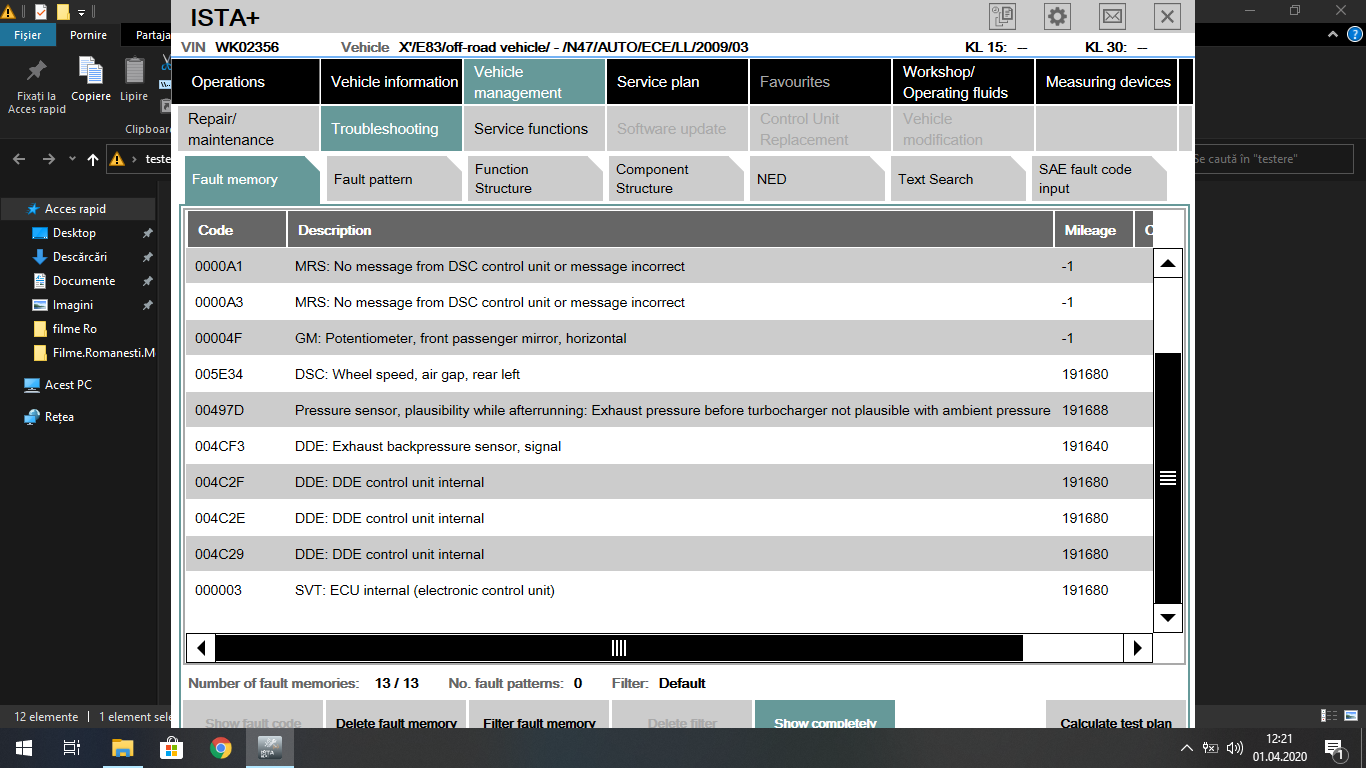
Task: Click the horizontal scroll right arrow
Action: (1137, 648)
